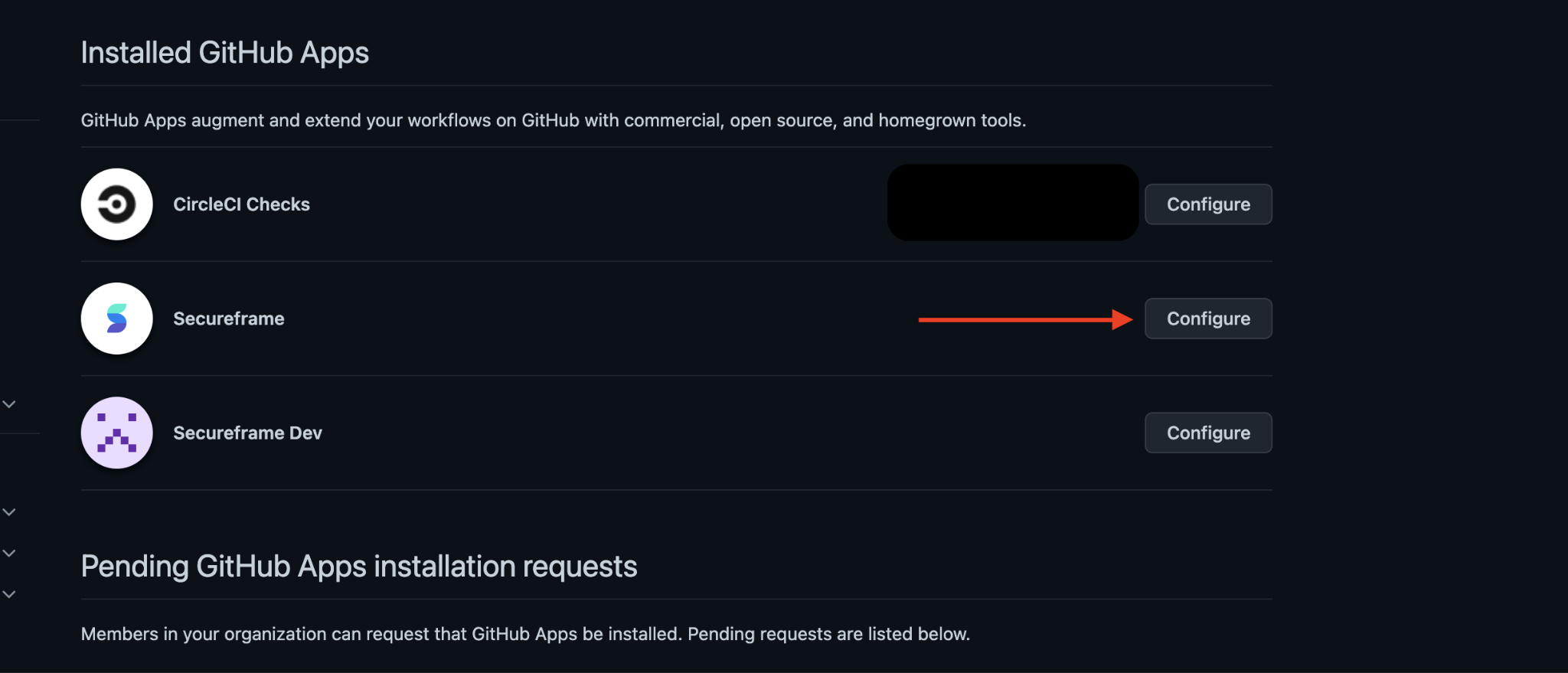
Task: Expand the third sidebar chevron from top
Action: click(9, 553)
